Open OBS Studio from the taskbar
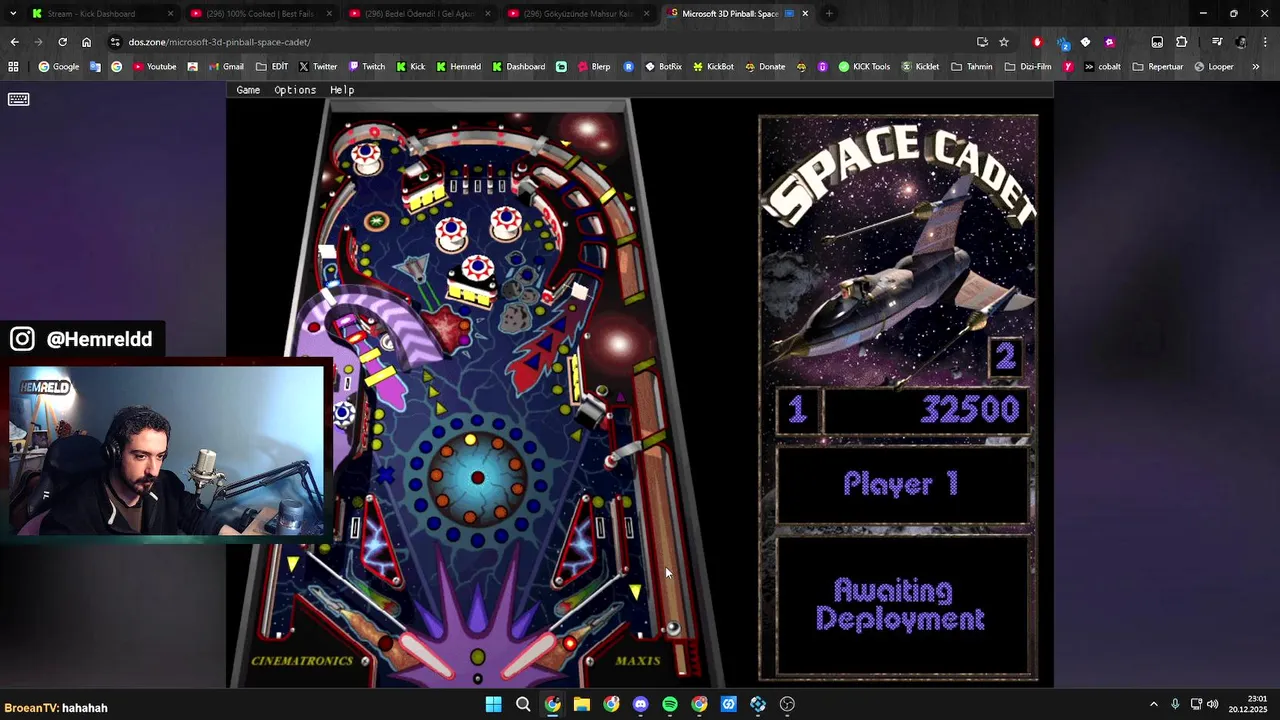This screenshot has height=720, width=1280. [x=787, y=704]
